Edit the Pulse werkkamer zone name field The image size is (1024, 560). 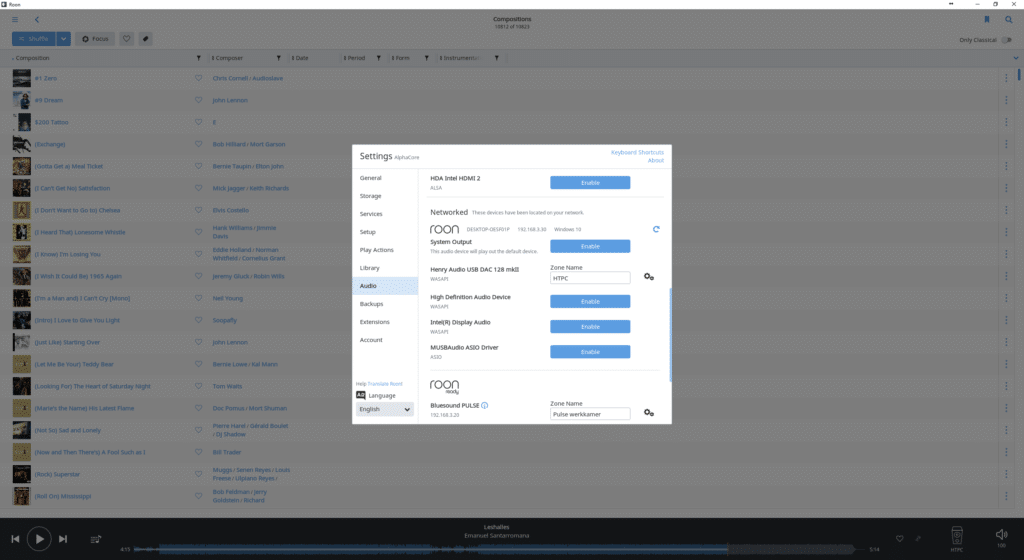pos(590,414)
